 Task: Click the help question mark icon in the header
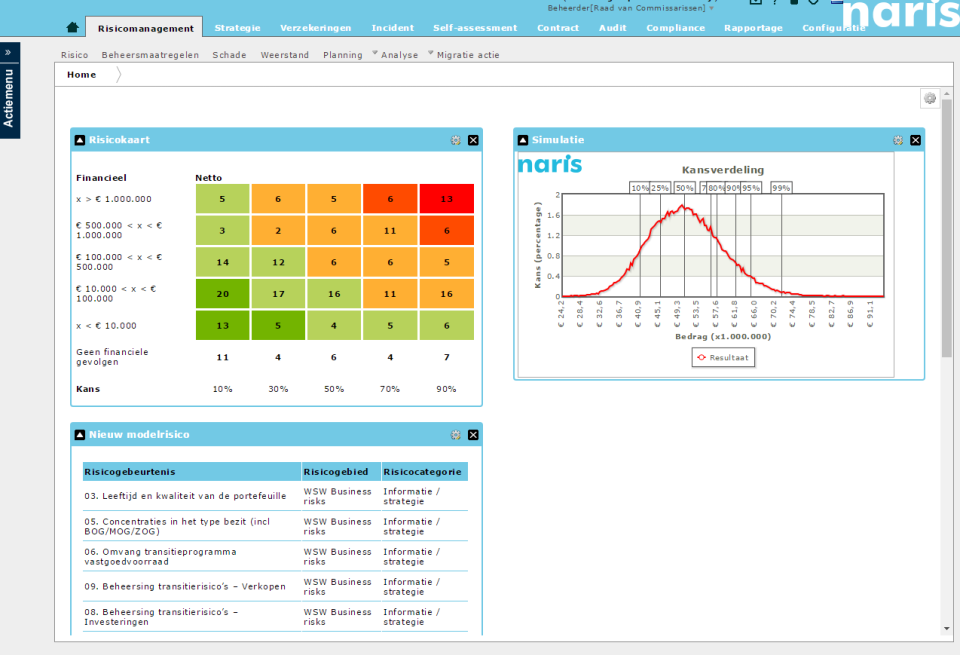coord(775,3)
